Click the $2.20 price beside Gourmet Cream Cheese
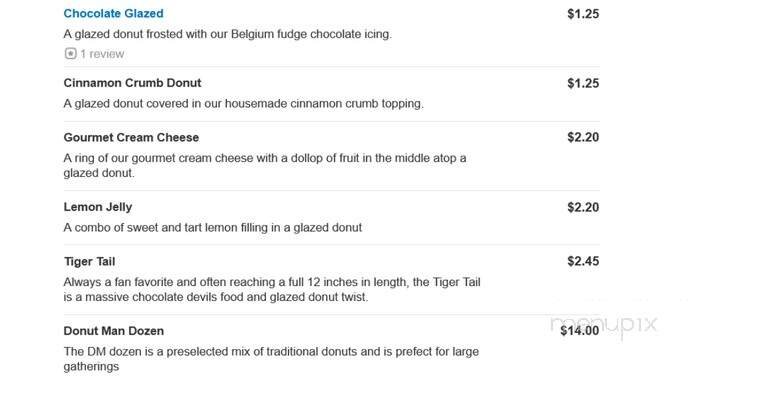The width and height of the screenshot is (783, 407). coord(582,138)
